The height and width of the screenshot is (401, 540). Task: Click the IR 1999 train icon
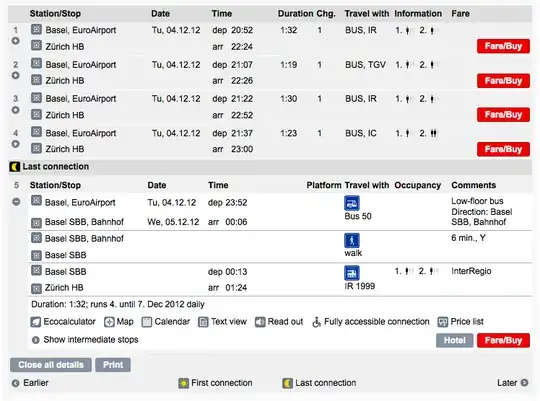[x=352, y=273]
